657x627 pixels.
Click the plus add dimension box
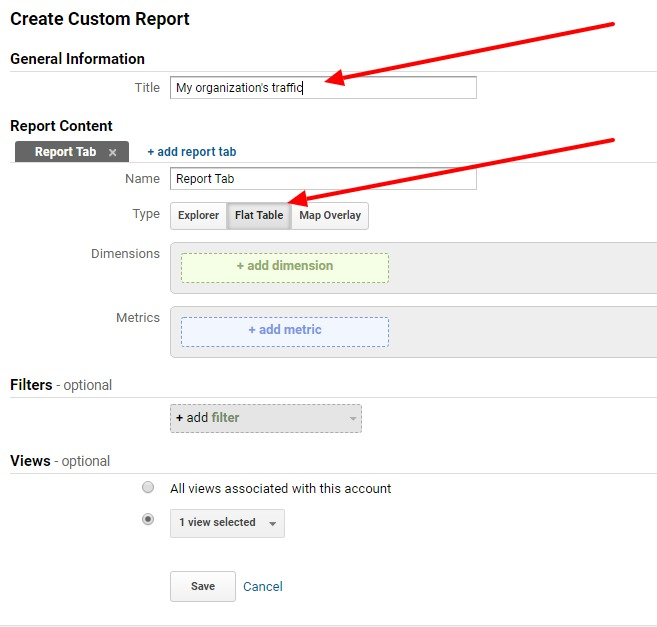(x=285, y=267)
